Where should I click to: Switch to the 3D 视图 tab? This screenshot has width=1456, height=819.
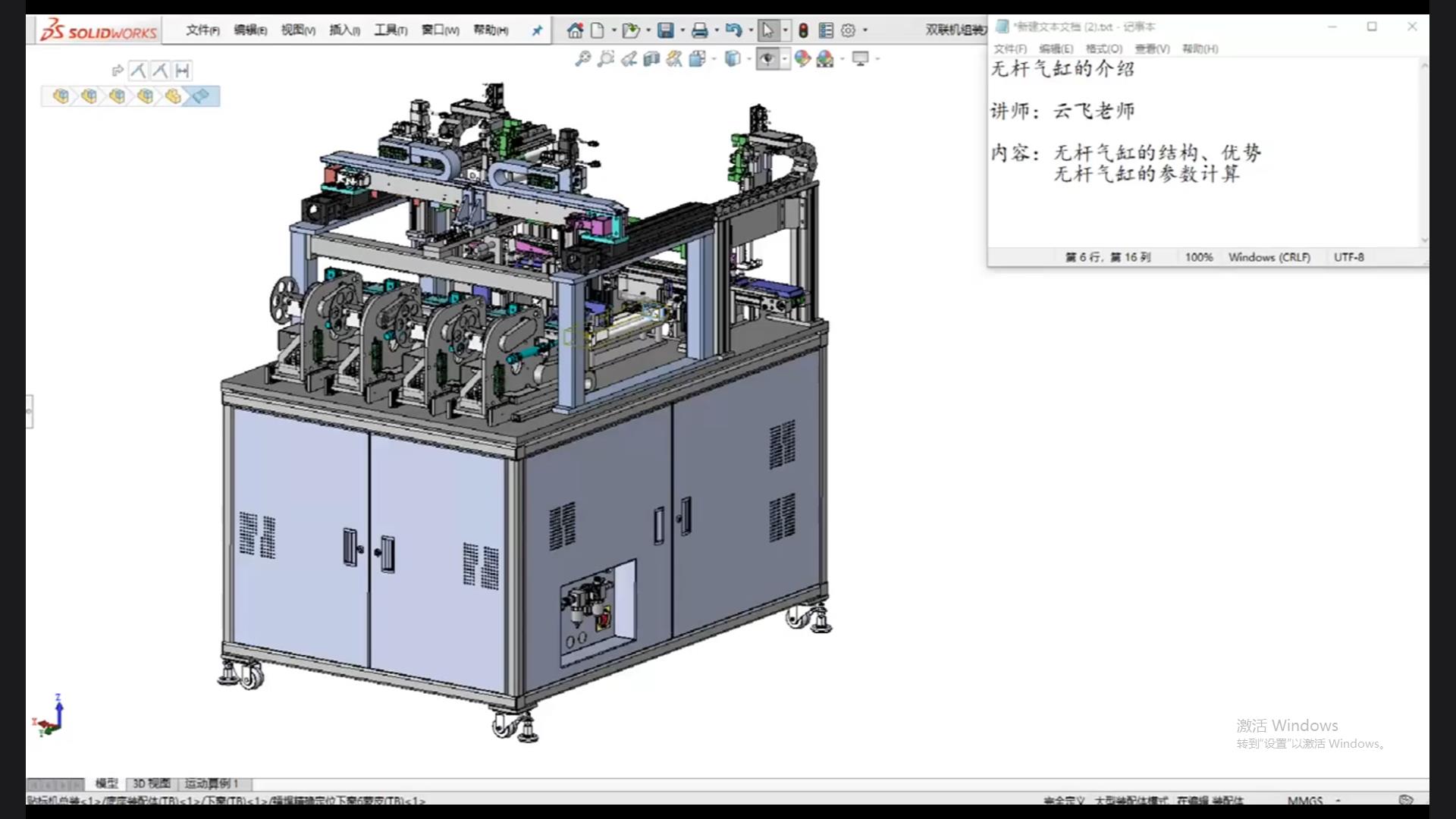[152, 783]
